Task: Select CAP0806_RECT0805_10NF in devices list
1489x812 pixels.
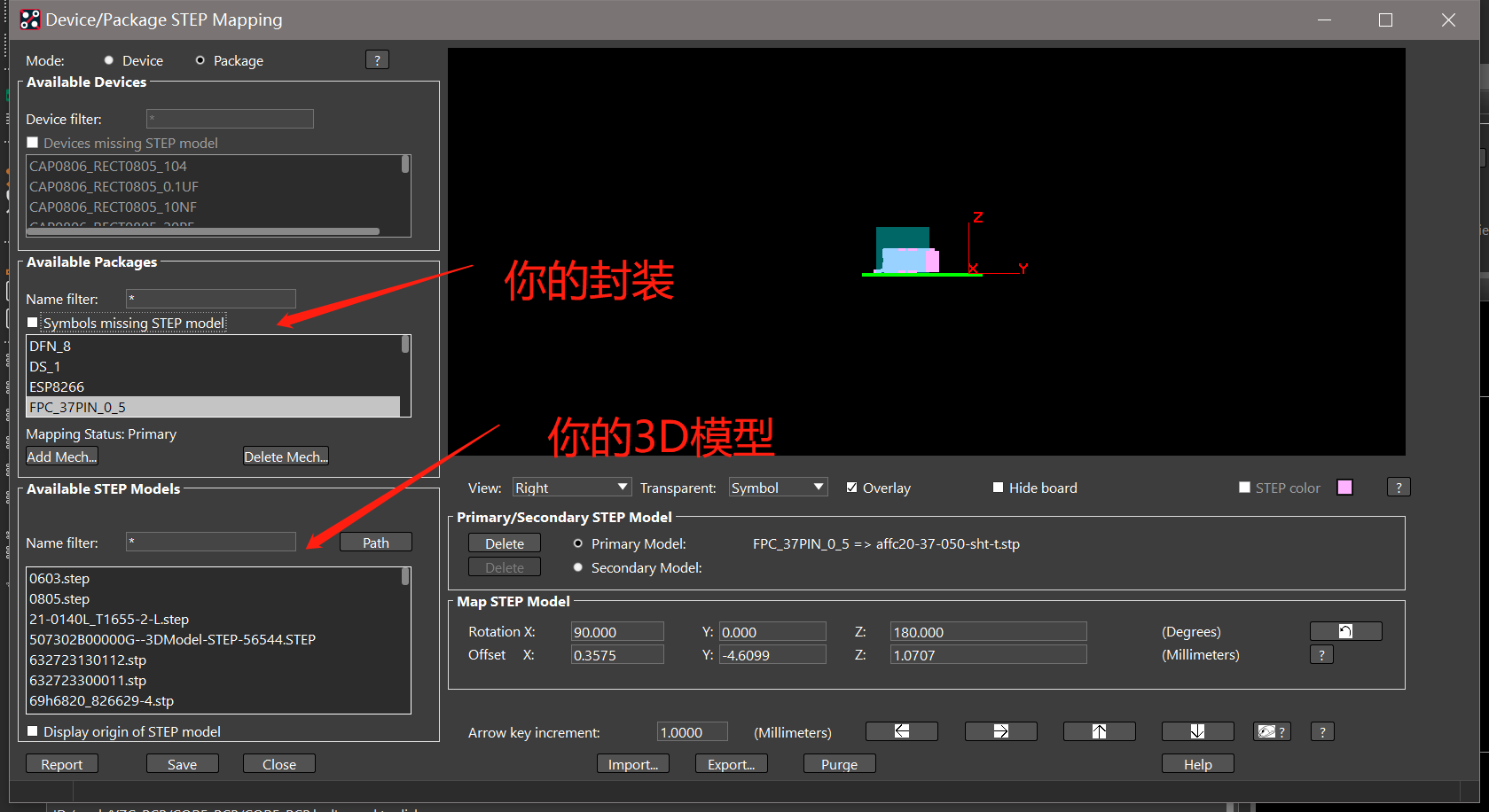Action: pos(214,207)
